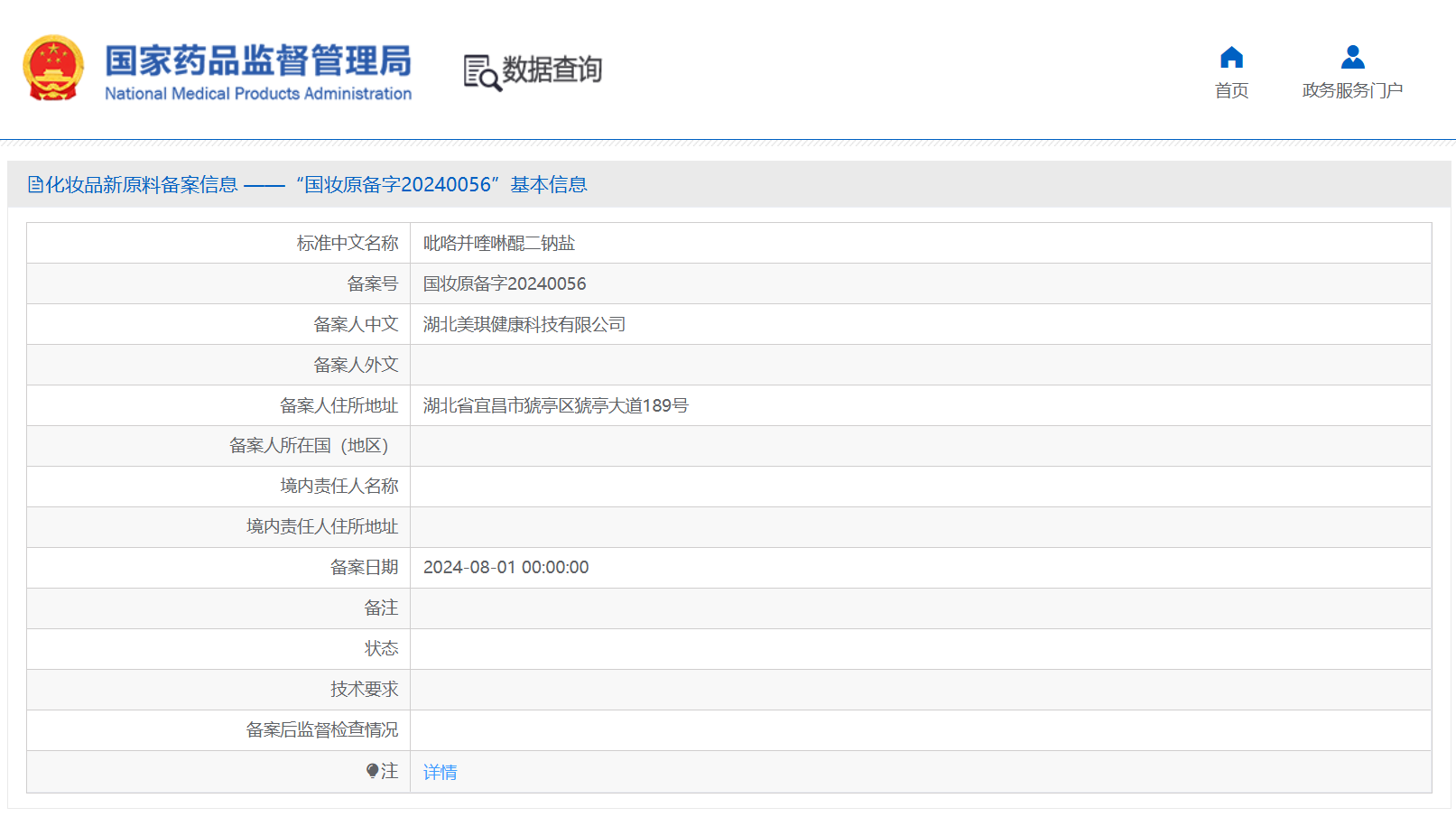The width and height of the screenshot is (1456, 826).
Task: Click the 备案人外文 label
Action: pos(356,365)
